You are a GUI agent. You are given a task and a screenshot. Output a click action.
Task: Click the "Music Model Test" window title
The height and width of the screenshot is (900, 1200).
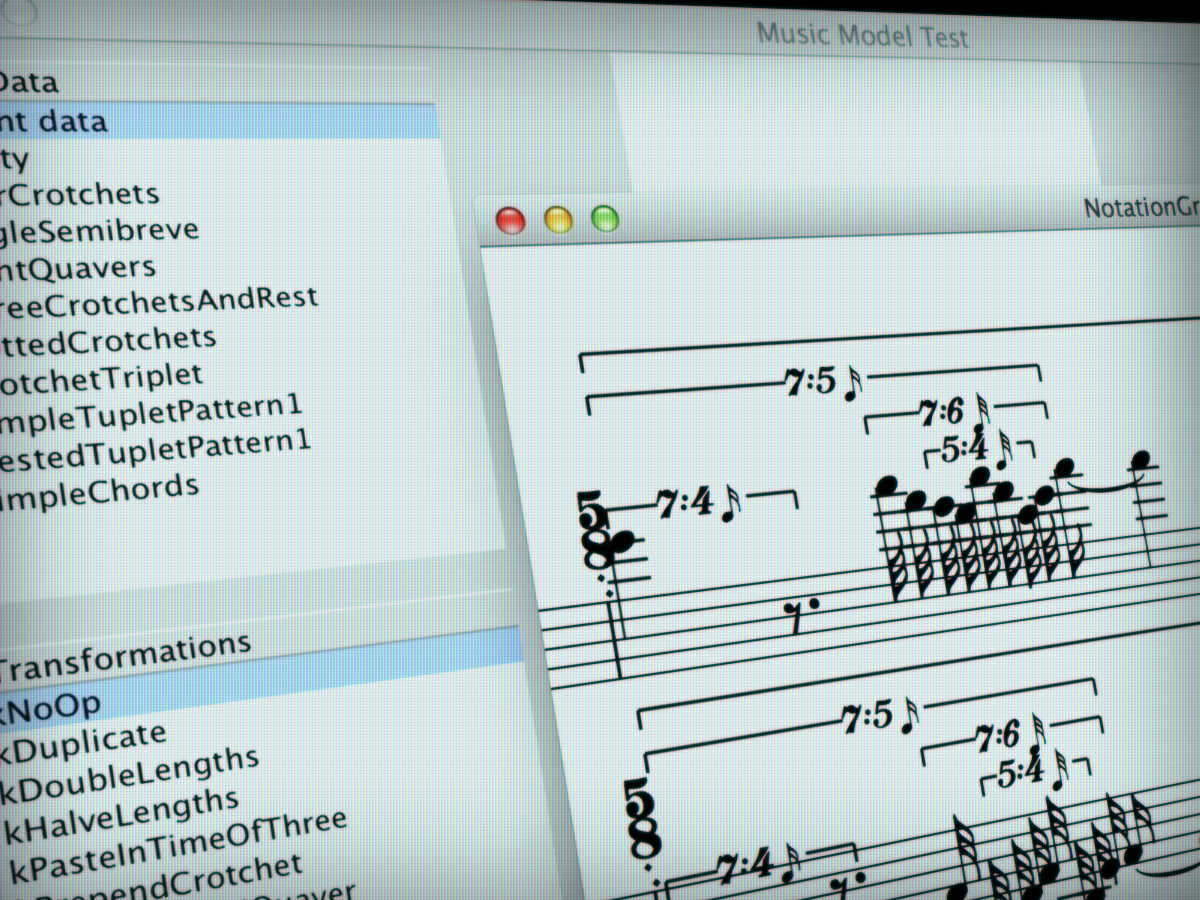click(x=862, y=36)
